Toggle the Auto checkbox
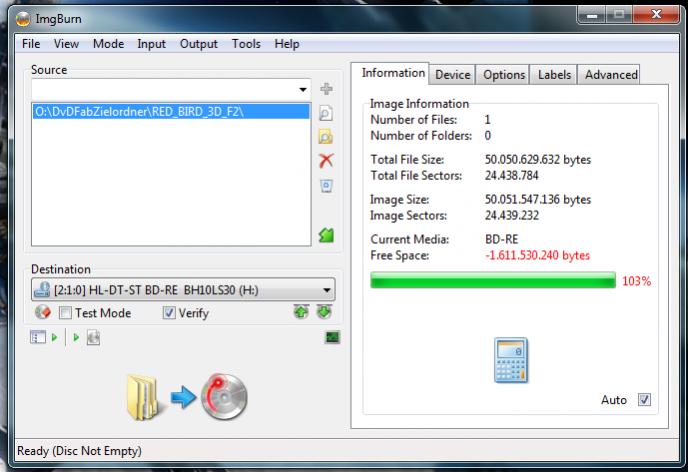Screen dimensions: 688x472 click(644, 400)
